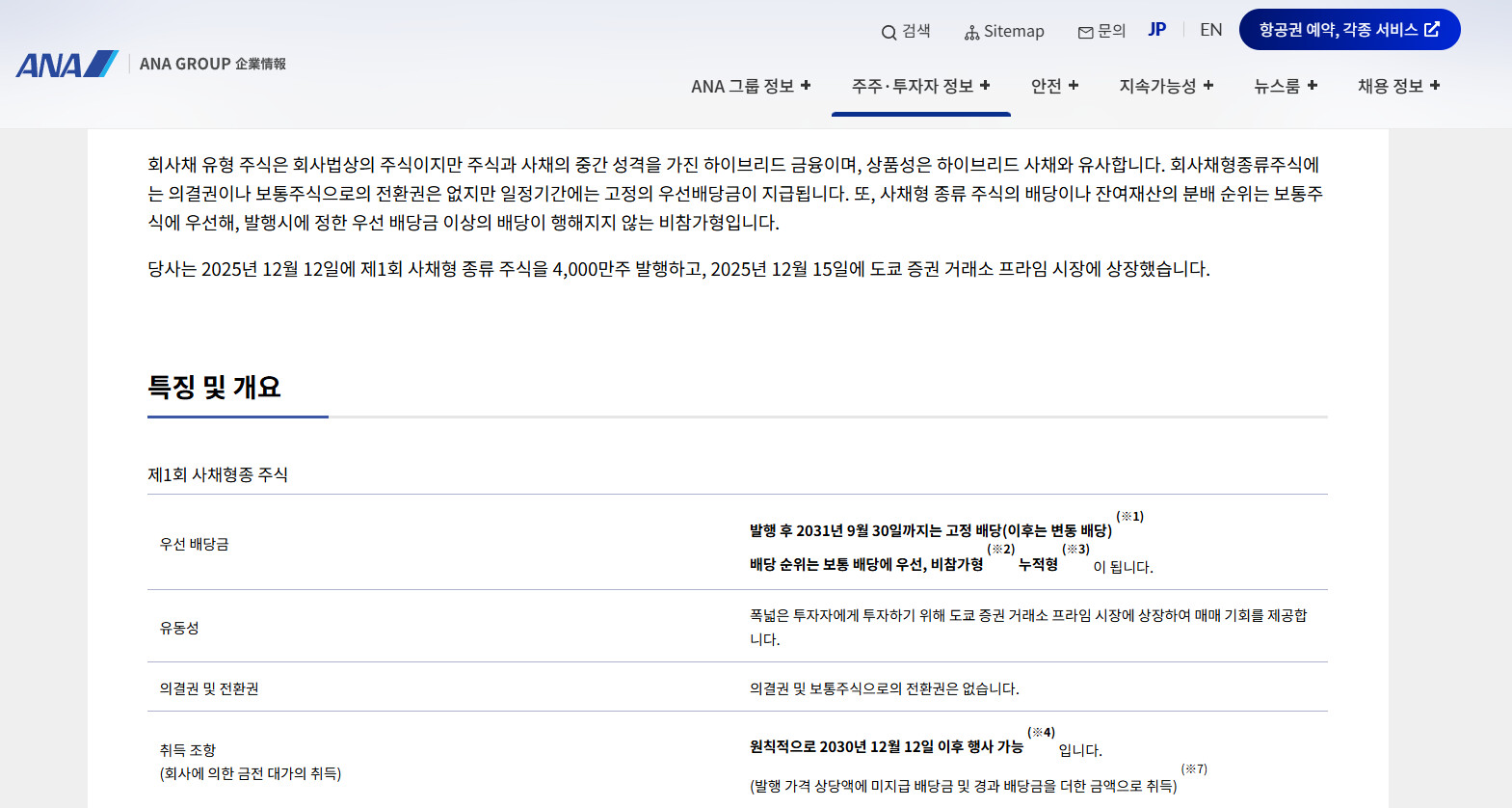The image size is (1512, 808).
Task: Click the 제1회 사채형종 주식 table caption
Action: tap(218, 474)
